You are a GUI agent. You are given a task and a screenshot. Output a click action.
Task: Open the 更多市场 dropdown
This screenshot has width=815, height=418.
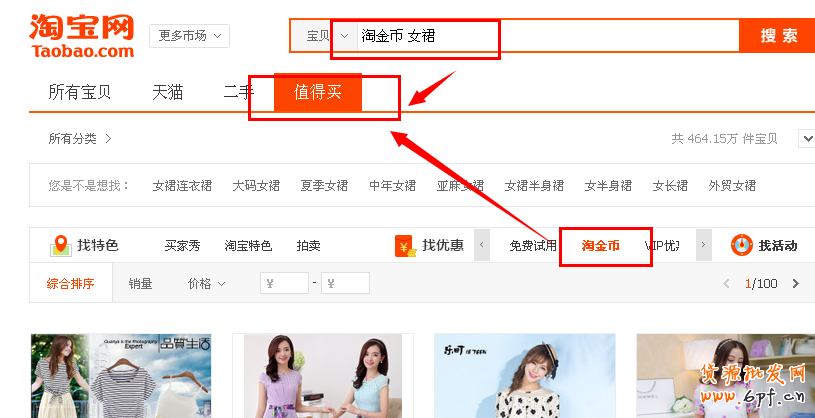pos(189,36)
